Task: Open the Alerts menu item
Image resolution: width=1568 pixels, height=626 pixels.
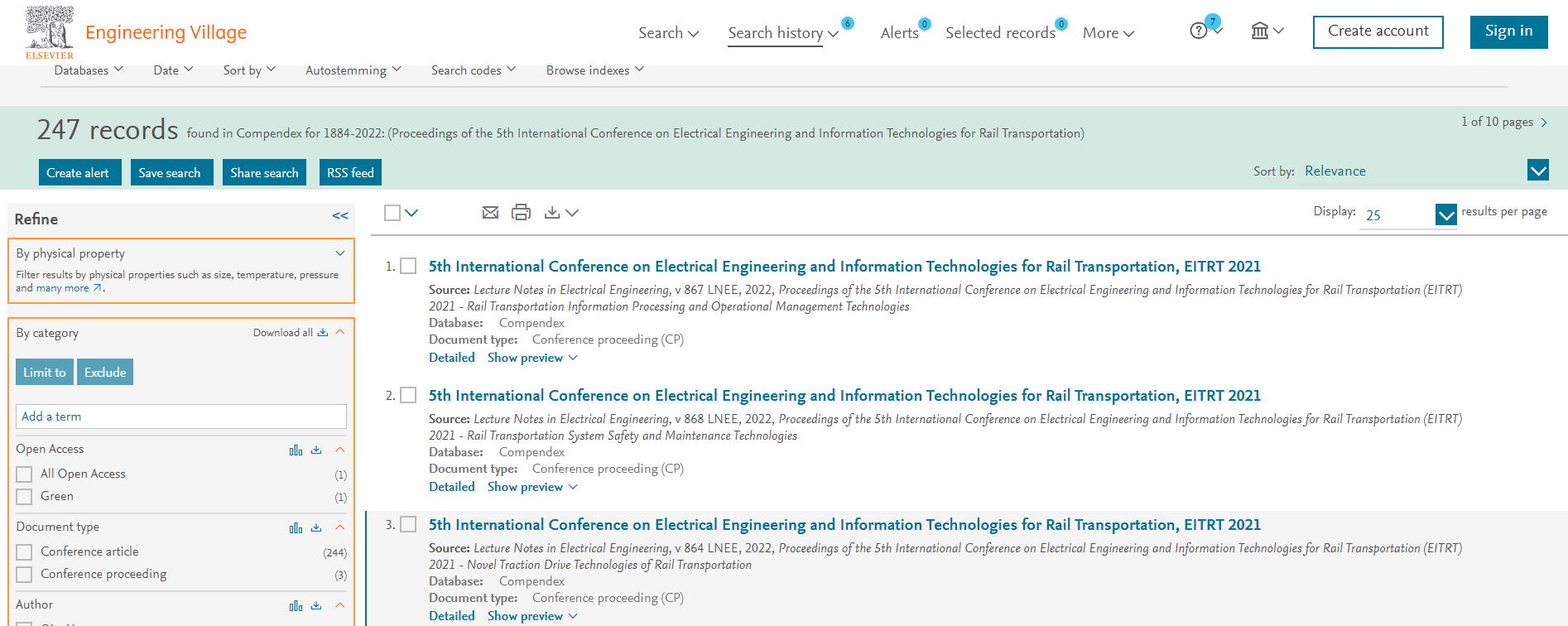Action: pyautogui.click(x=900, y=33)
